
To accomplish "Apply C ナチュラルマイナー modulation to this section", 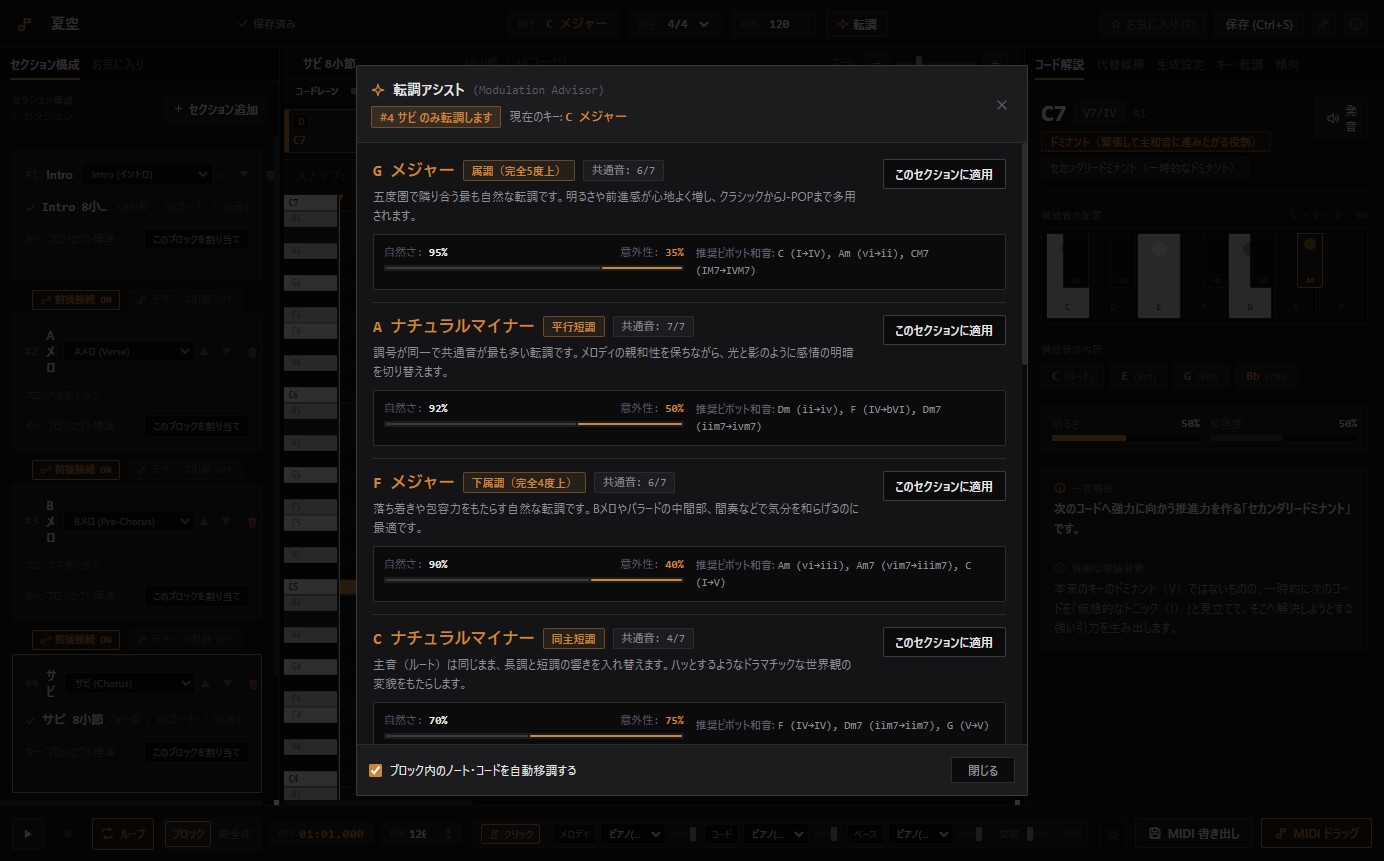I will pyautogui.click(x=944, y=642).
